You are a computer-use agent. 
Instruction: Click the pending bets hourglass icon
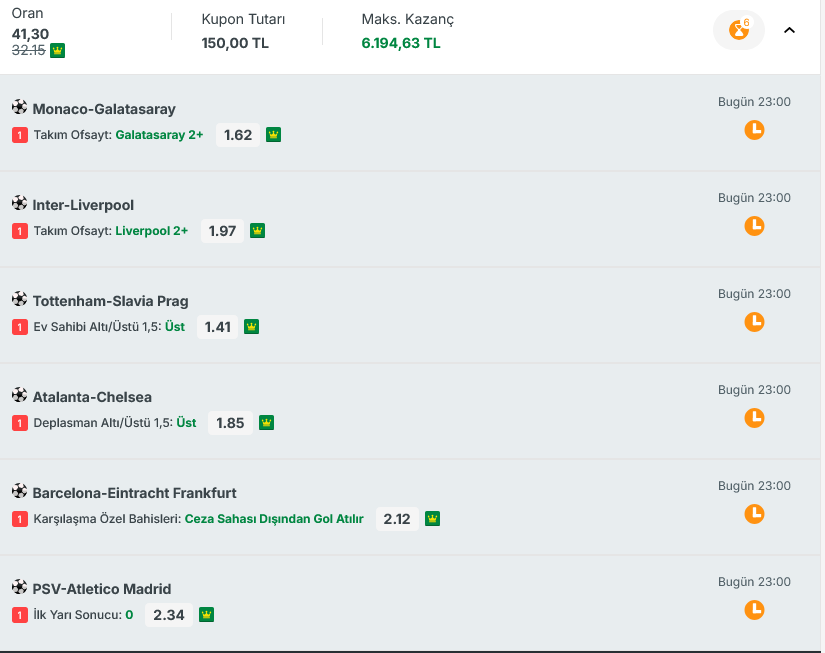pos(739,30)
